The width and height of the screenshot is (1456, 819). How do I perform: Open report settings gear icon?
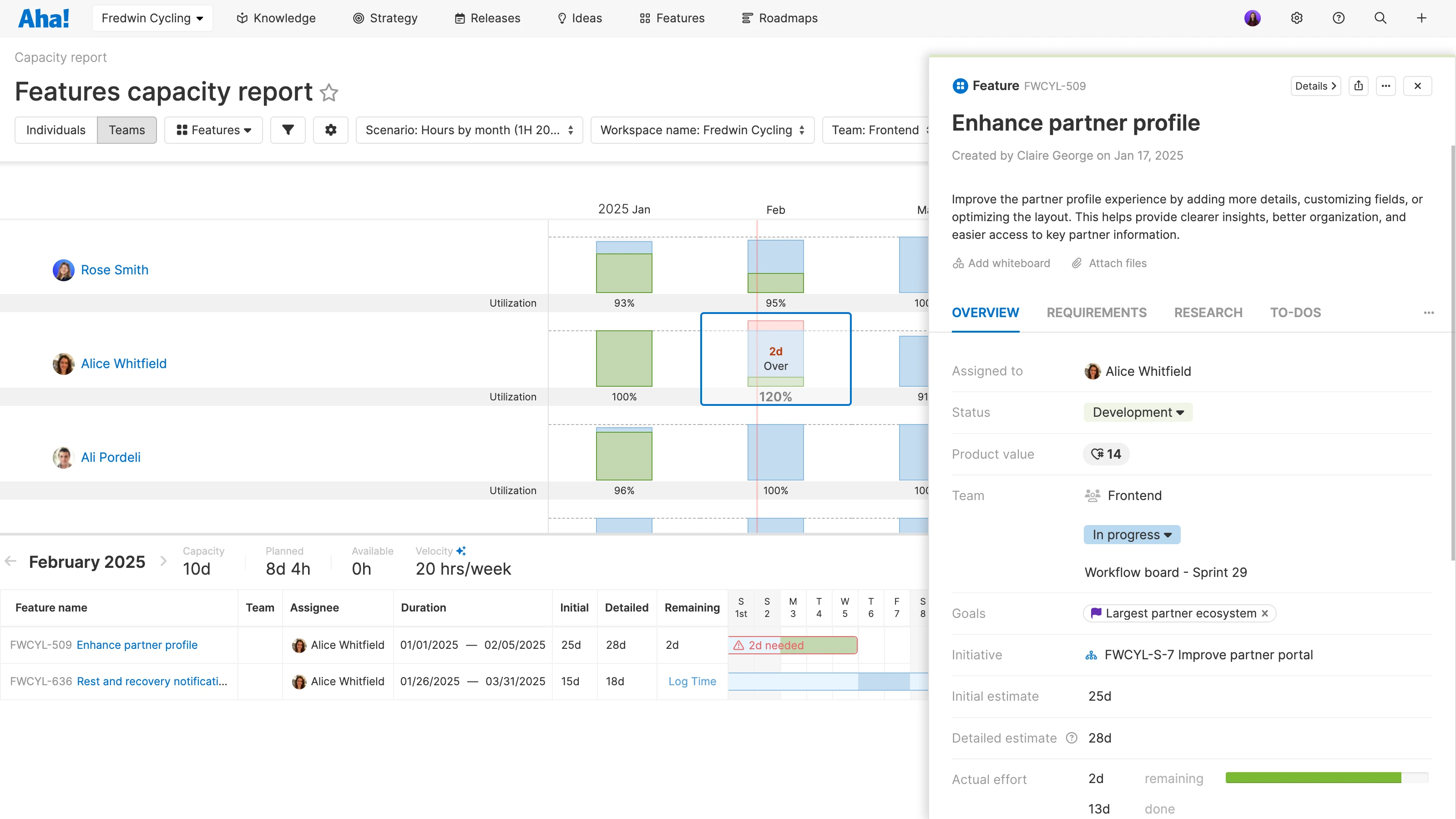pos(331,130)
